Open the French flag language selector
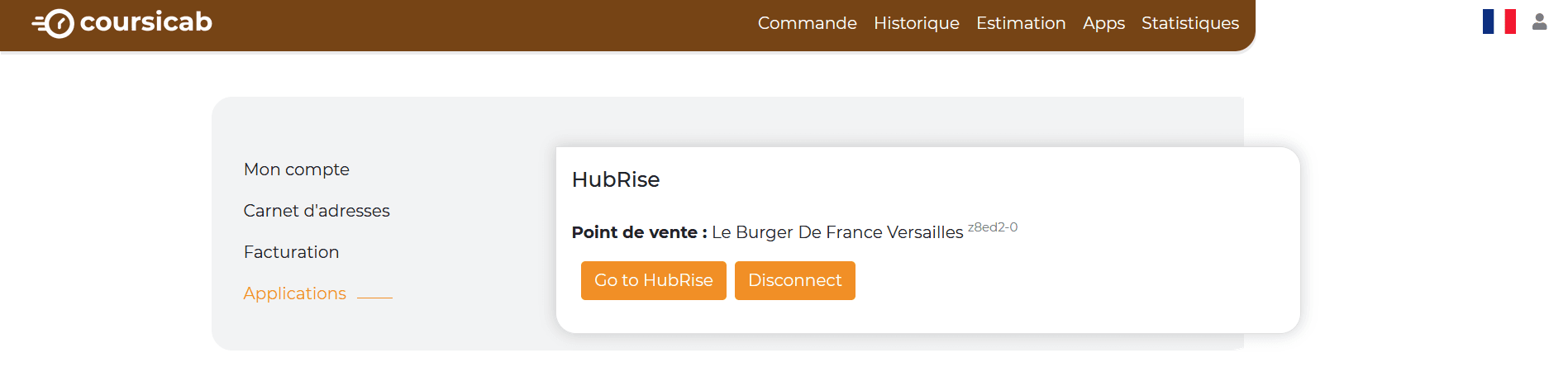Image resolution: width=1568 pixels, height=372 pixels. [x=1499, y=21]
